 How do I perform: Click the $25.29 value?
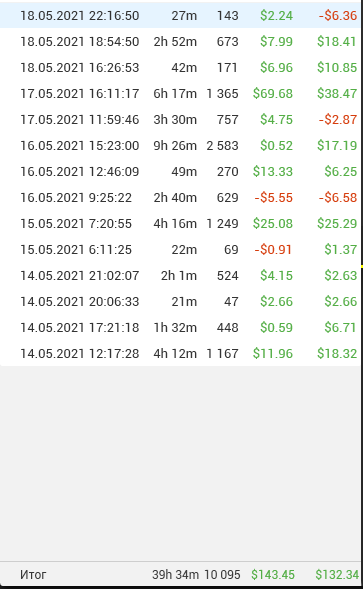pyautogui.click(x=337, y=223)
